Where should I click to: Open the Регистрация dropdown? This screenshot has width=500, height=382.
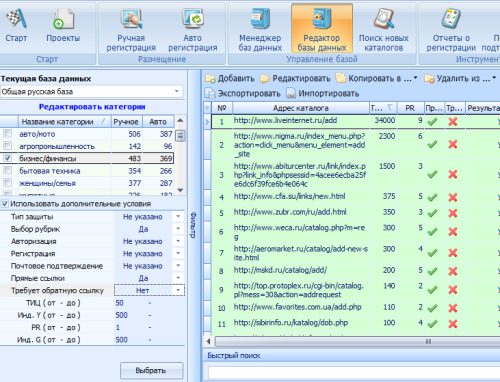178,254
